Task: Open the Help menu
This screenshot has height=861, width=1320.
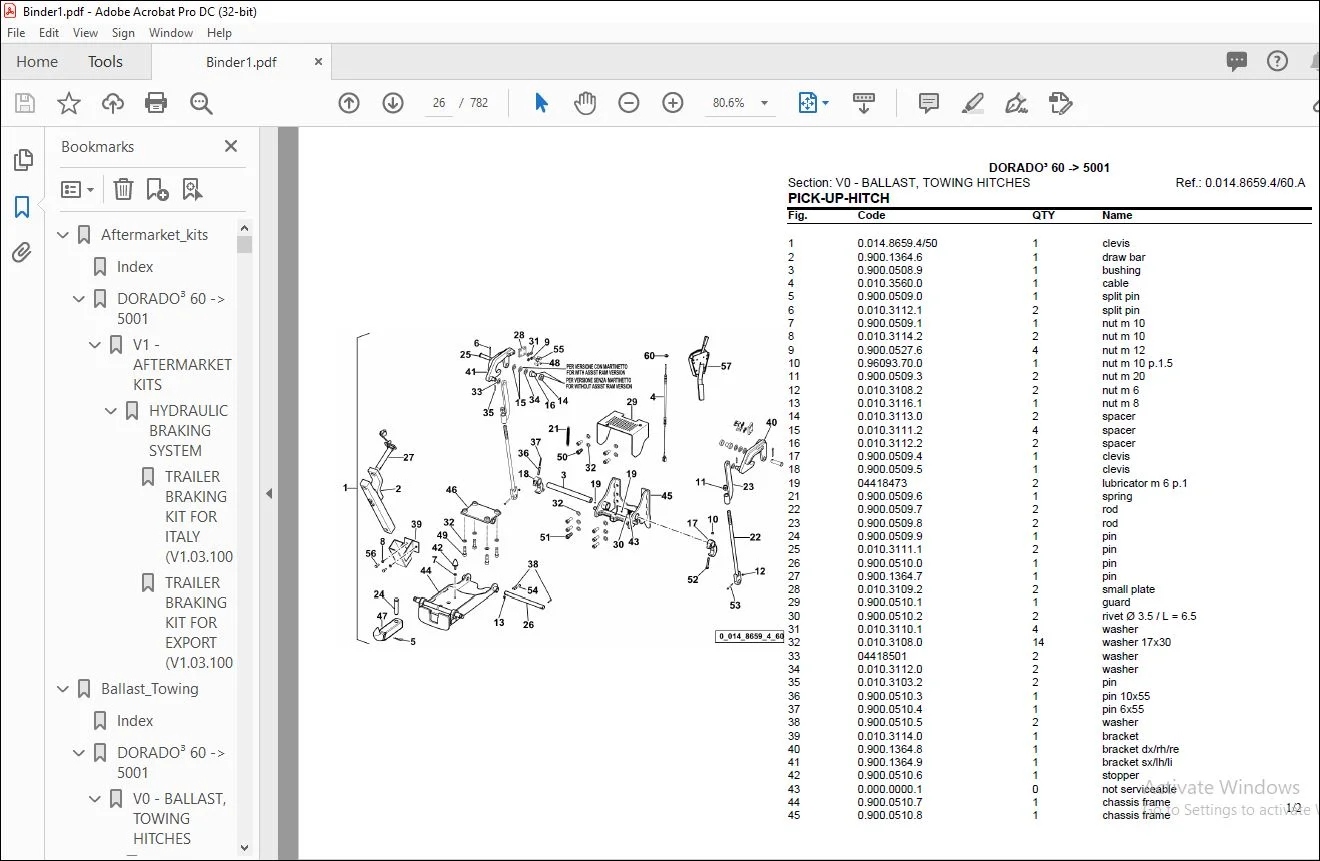Action: (x=219, y=32)
